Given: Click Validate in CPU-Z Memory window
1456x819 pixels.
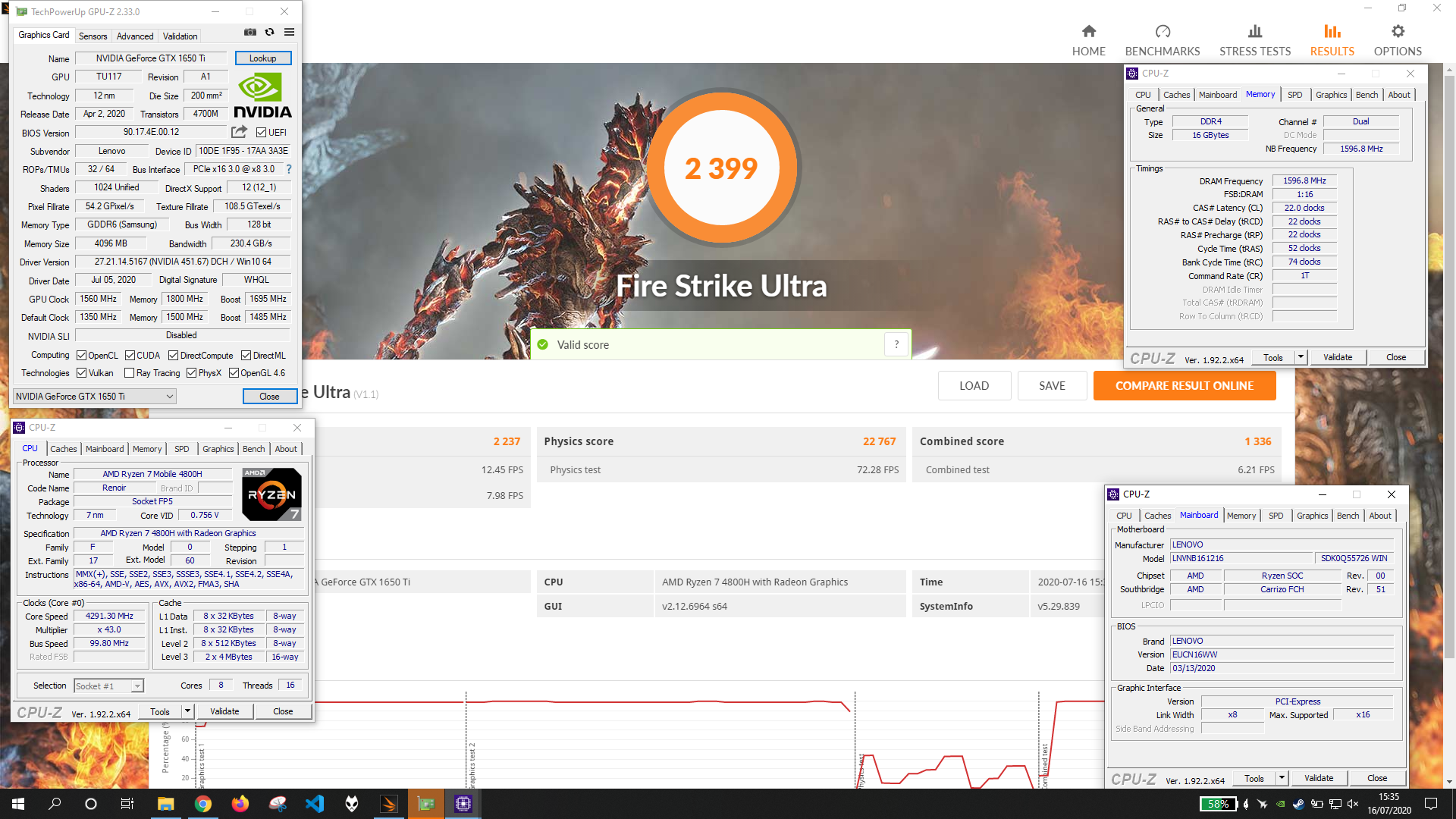Looking at the screenshot, I should (x=1337, y=357).
